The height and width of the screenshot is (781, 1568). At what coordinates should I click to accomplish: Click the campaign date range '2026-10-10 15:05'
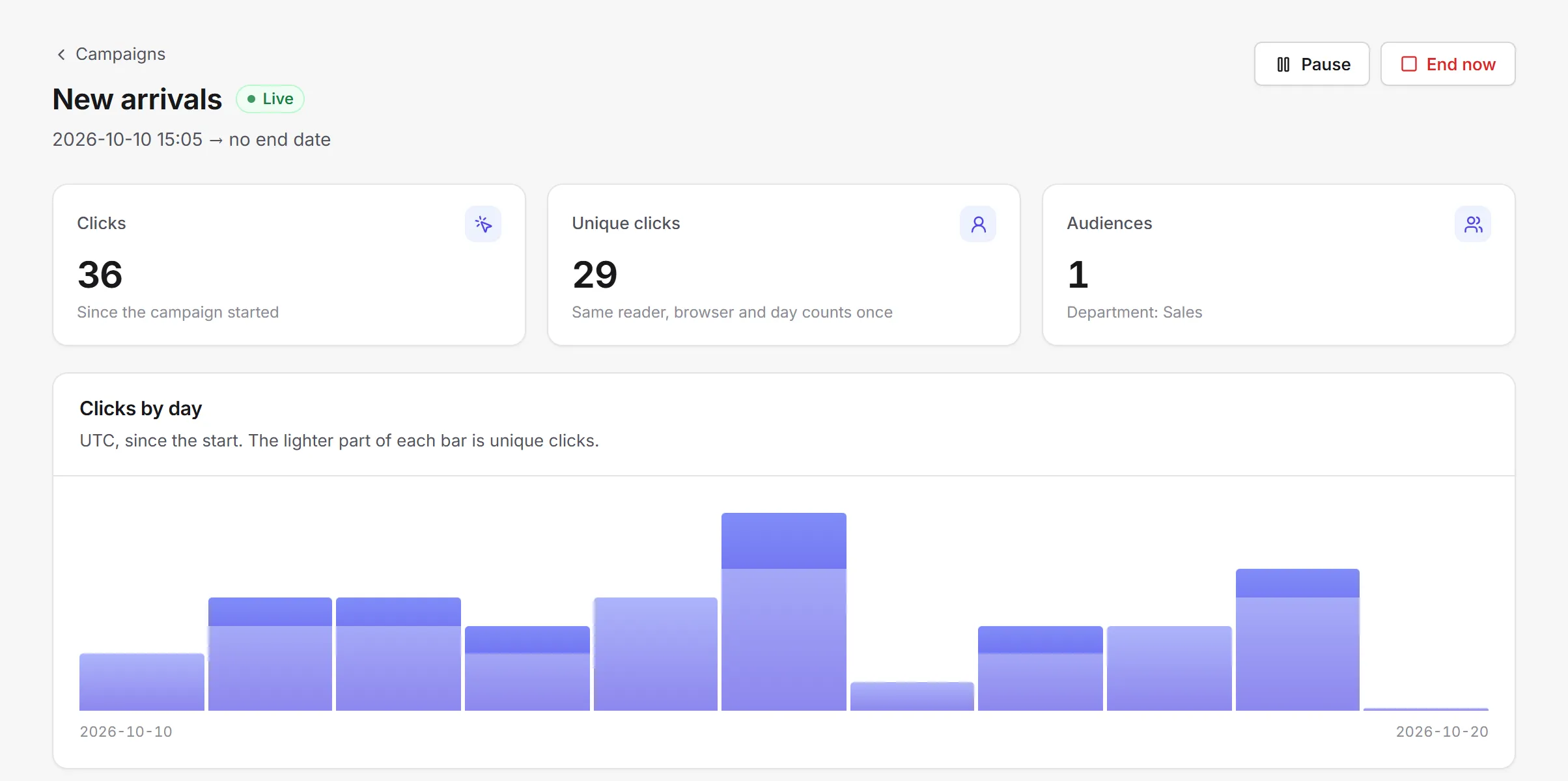tap(128, 139)
